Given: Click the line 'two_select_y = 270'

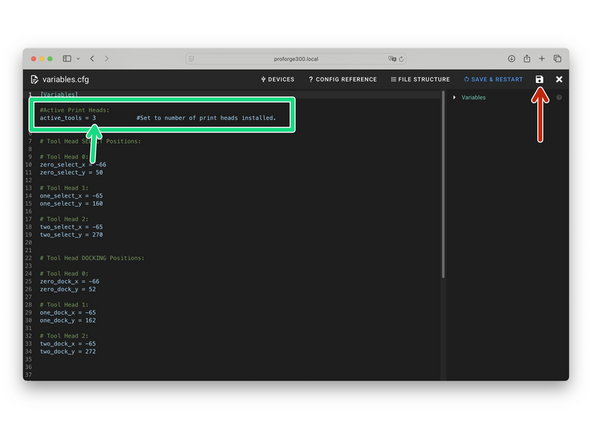Looking at the screenshot, I should (x=71, y=234).
